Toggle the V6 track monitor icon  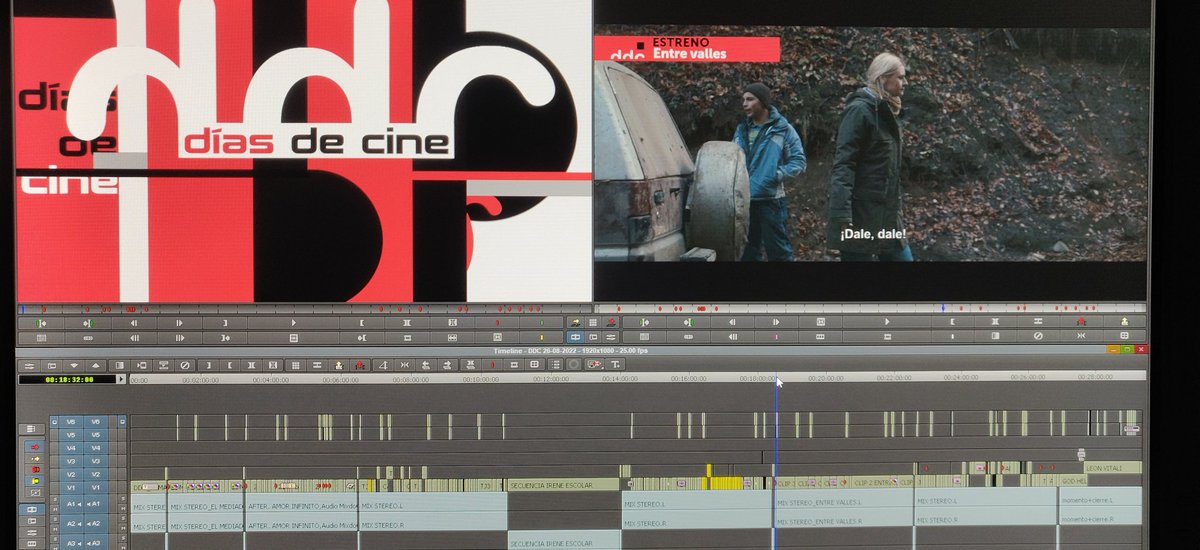[x=122, y=422]
